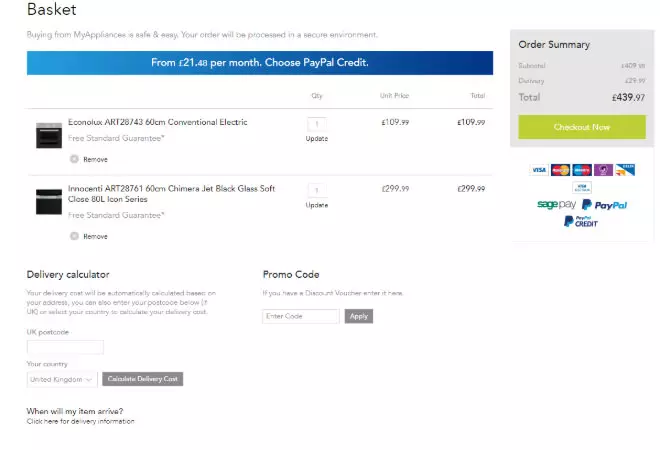Click the PayPal Credit logo
This screenshot has width=660, height=450.
tap(581, 221)
